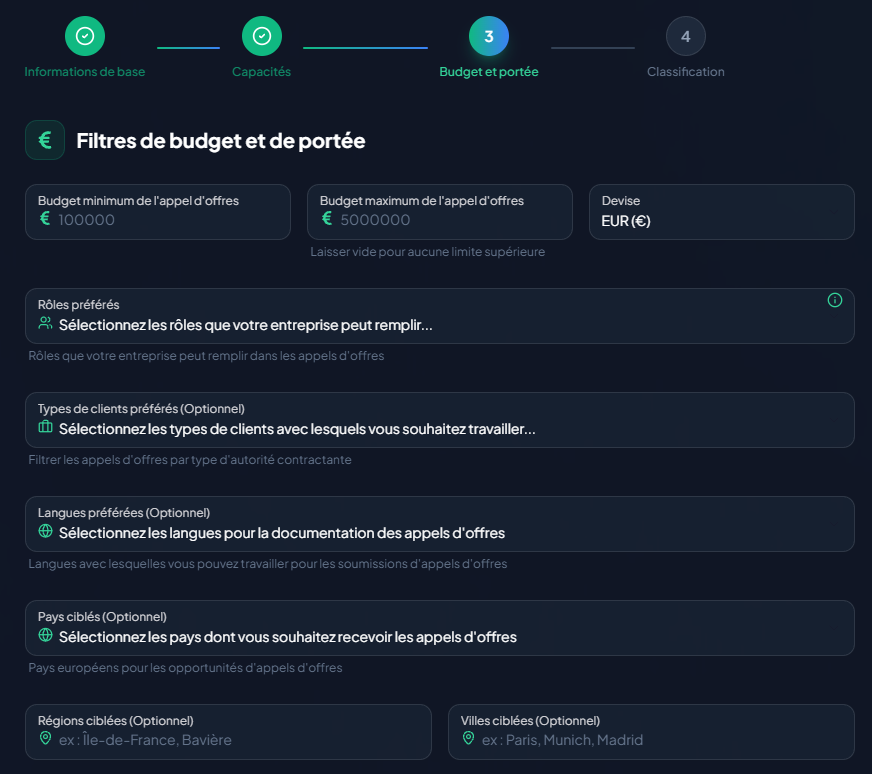Return to the Capacités step
Image resolution: width=872 pixels, height=774 pixels.
(x=261, y=37)
